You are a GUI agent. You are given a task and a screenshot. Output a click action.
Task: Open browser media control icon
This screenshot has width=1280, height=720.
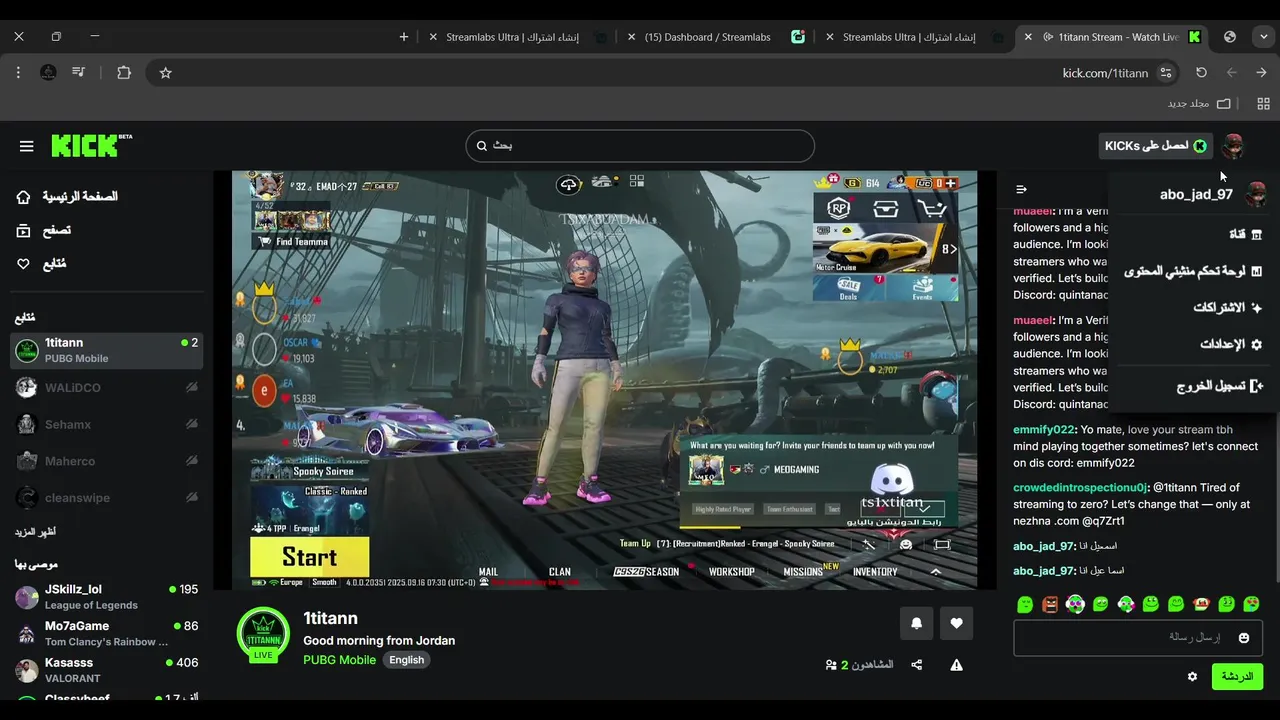point(79,73)
